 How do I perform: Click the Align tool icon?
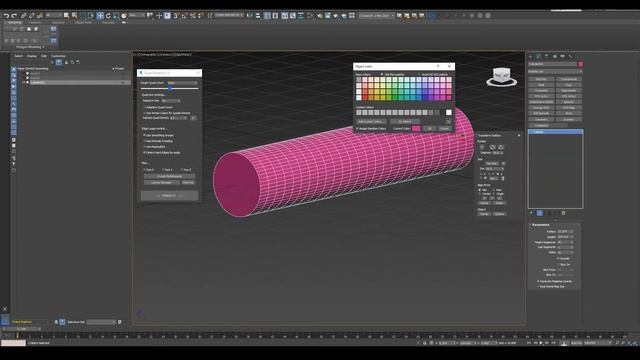pos(258,16)
